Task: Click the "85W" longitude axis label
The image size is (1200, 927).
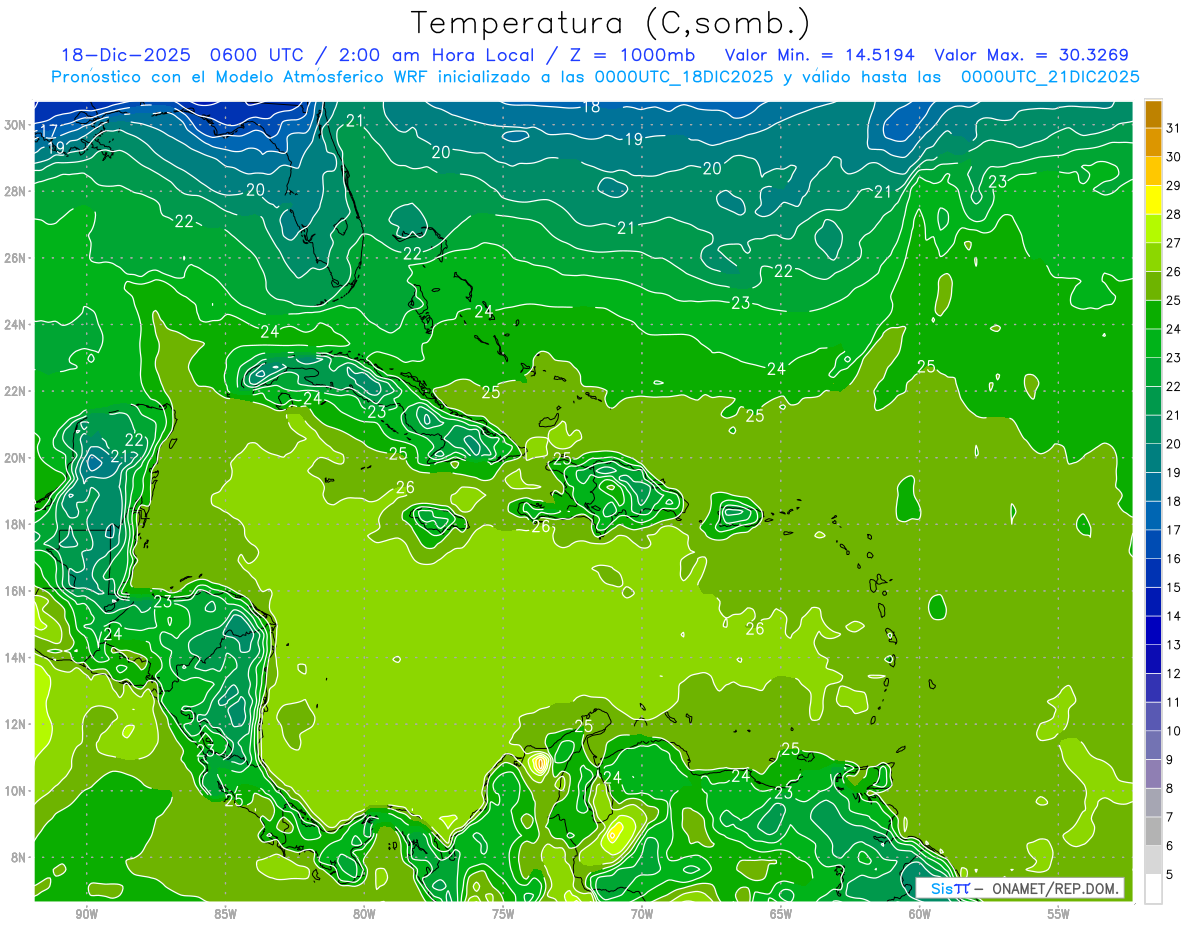Action: coord(226,914)
